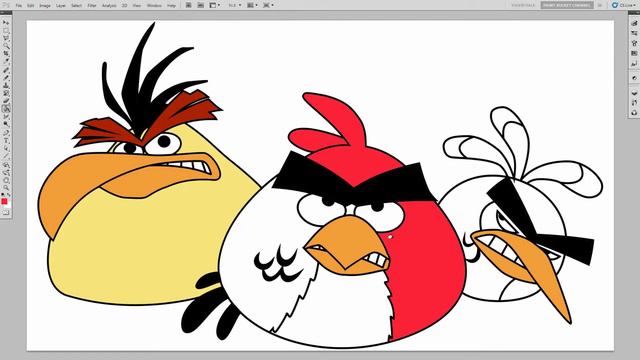Open the Paths panel icon
Screen dimensions: 640x360
click(634, 113)
